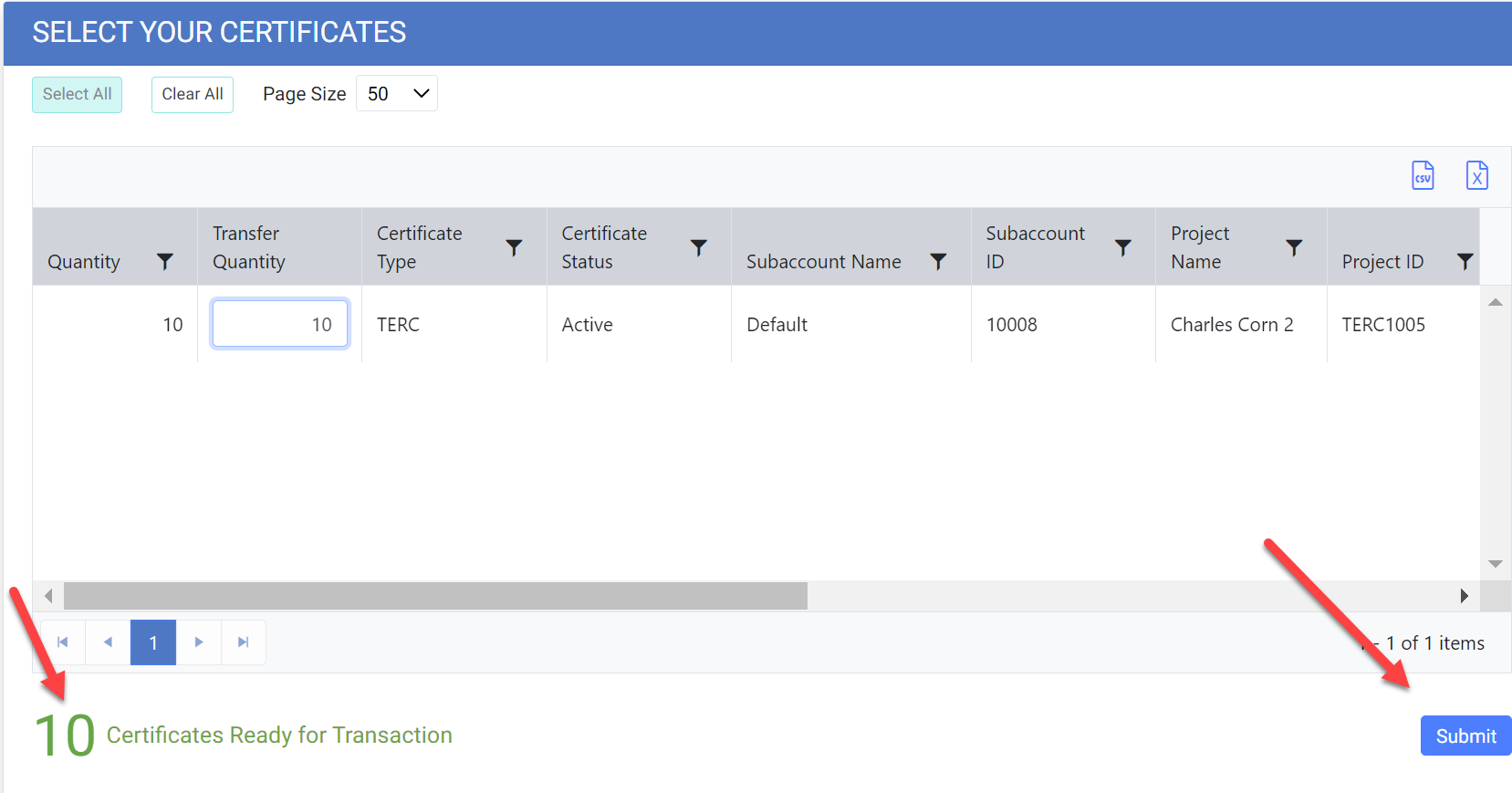Open the Certificate Status column filter
This screenshot has height=793, width=1512.
(x=698, y=247)
